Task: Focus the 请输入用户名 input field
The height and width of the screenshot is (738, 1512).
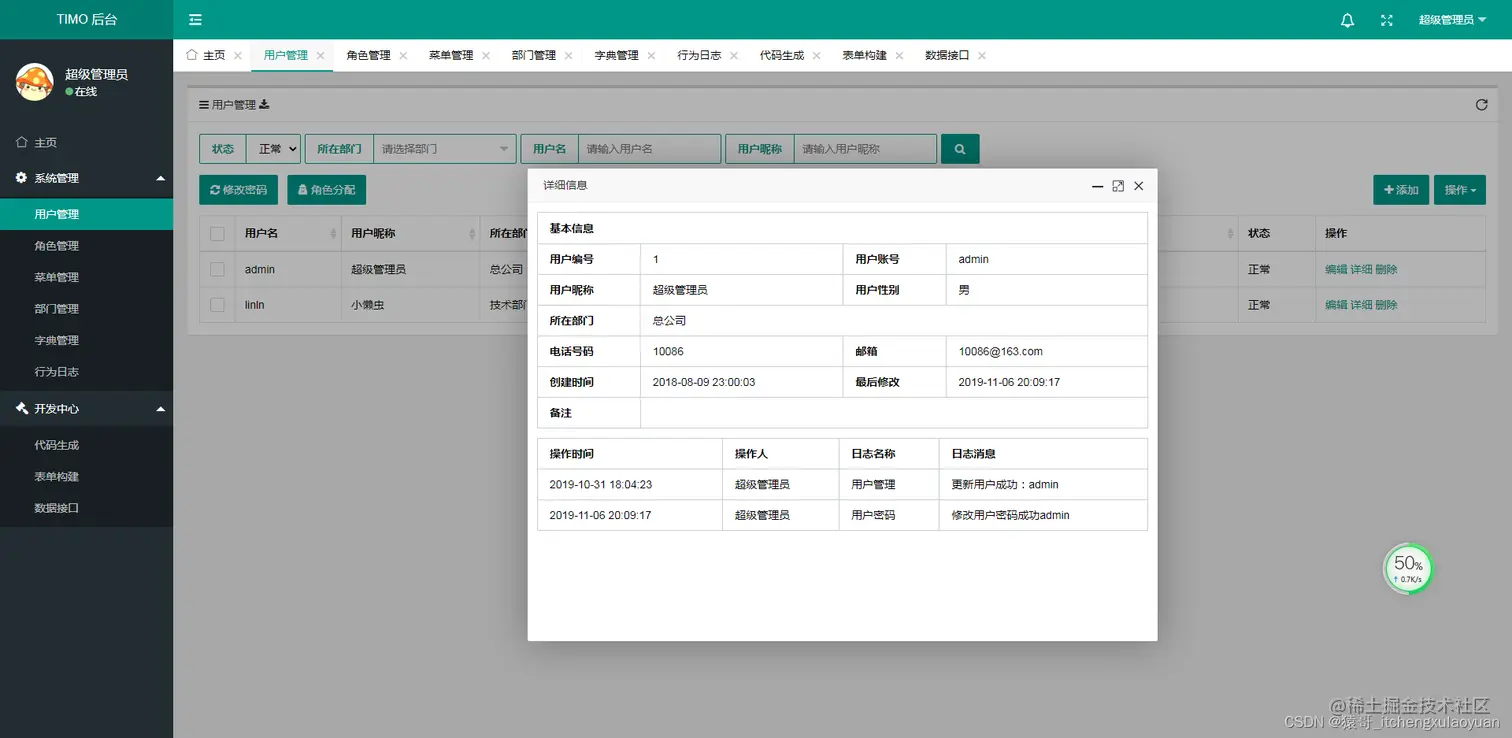Action: pos(649,149)
